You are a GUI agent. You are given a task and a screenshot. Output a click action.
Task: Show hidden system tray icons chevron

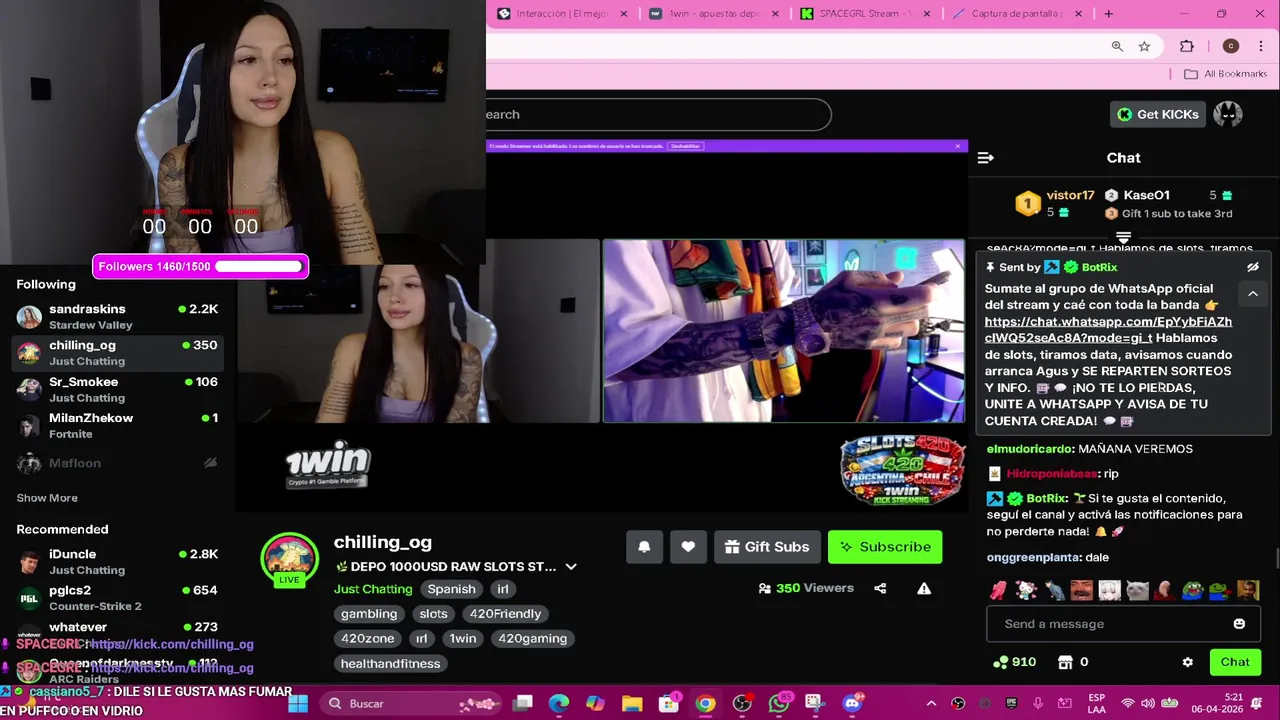click(x=931, y=703)
